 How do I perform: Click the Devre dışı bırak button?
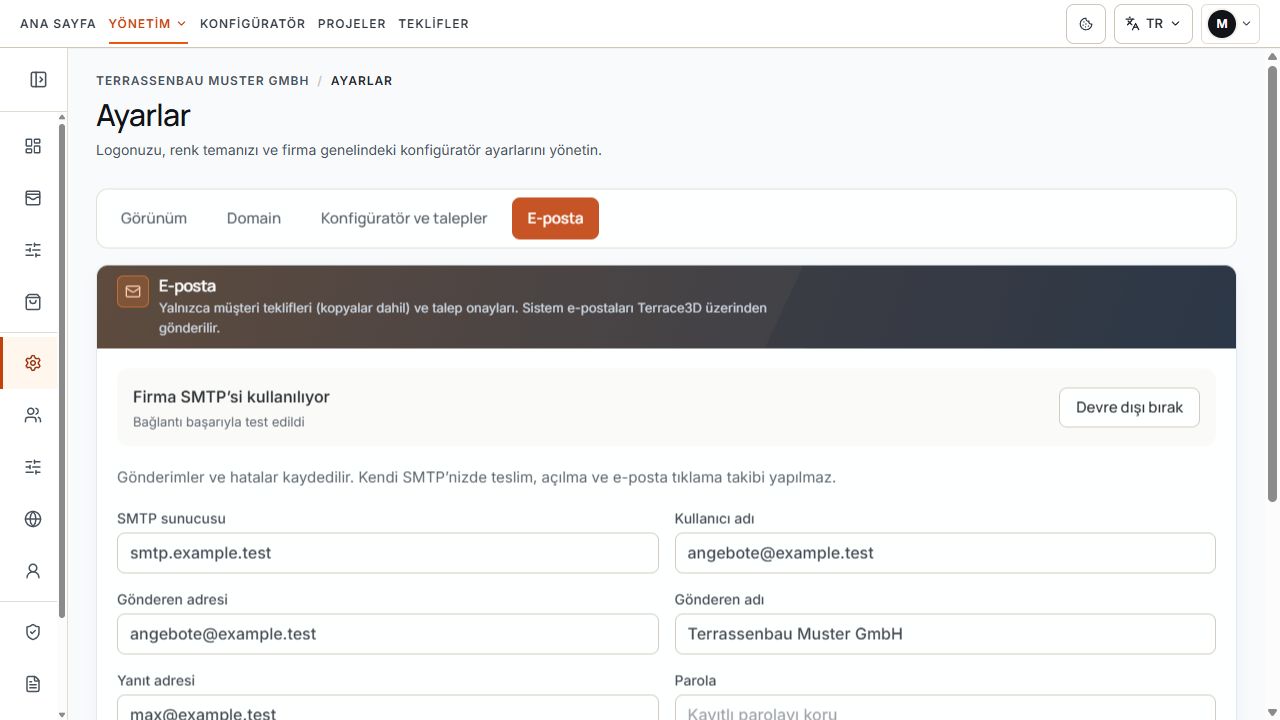(x=1129, y=407)
